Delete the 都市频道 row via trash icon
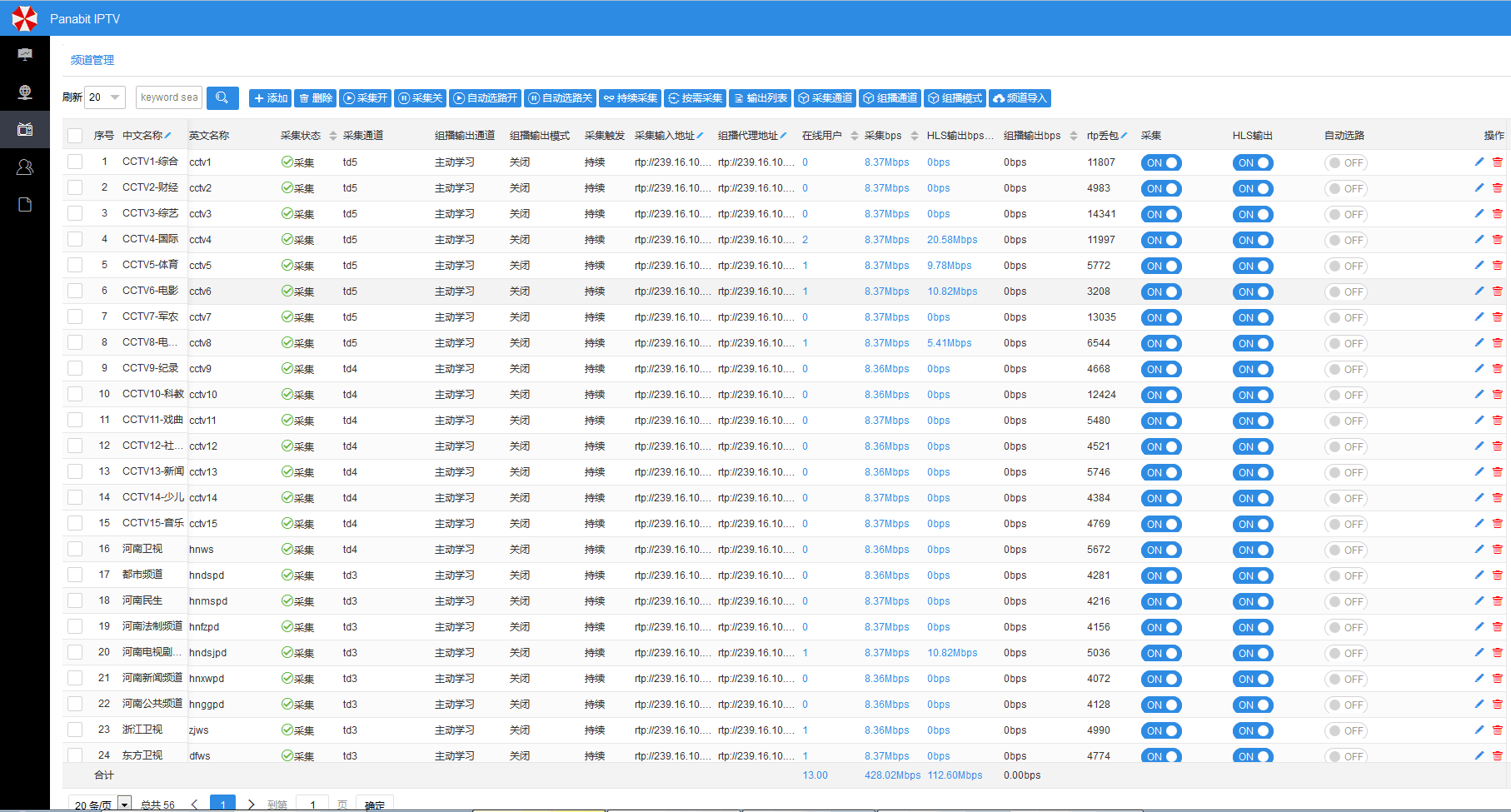 point(1498,575)
